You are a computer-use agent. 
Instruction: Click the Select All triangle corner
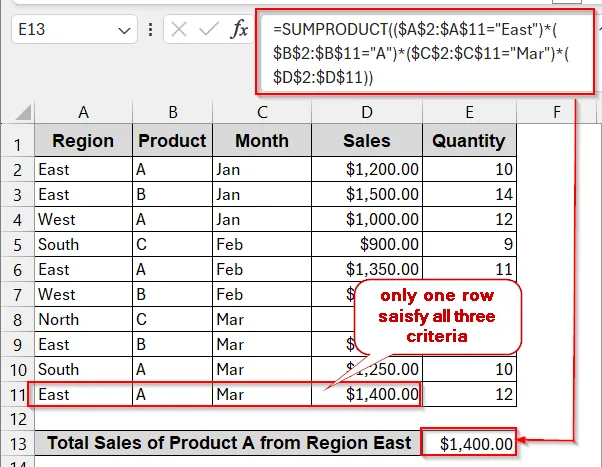click(x=22, y=112)
